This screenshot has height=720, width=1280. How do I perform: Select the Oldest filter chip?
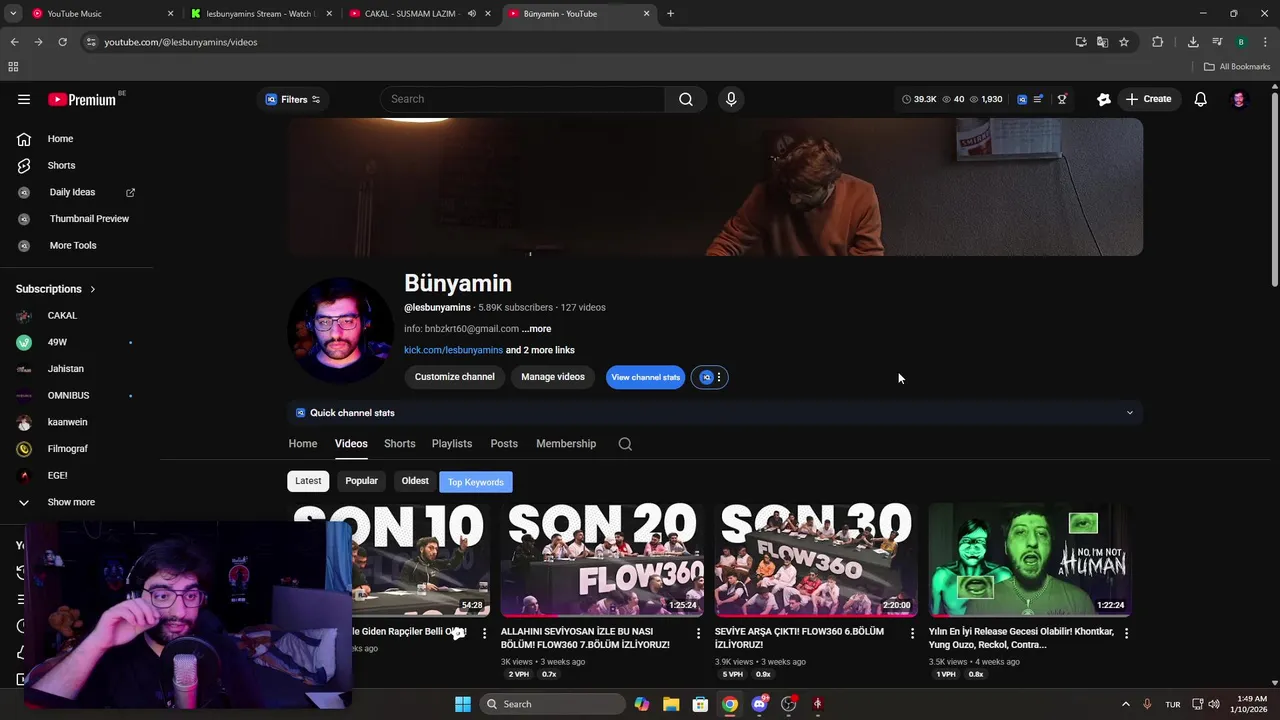(x=415, y=481)
